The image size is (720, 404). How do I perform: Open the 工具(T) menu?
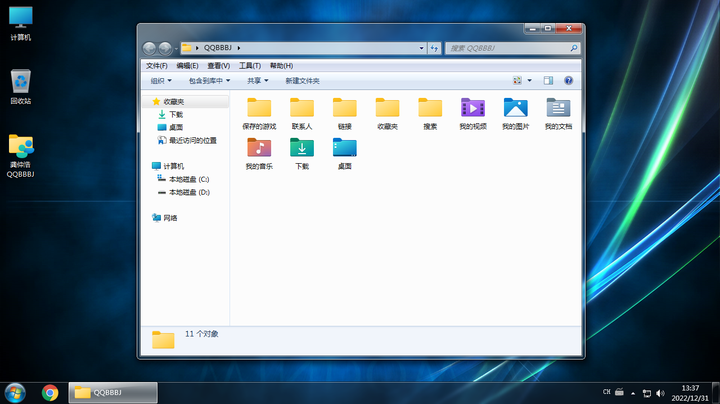tap(250, 66)
